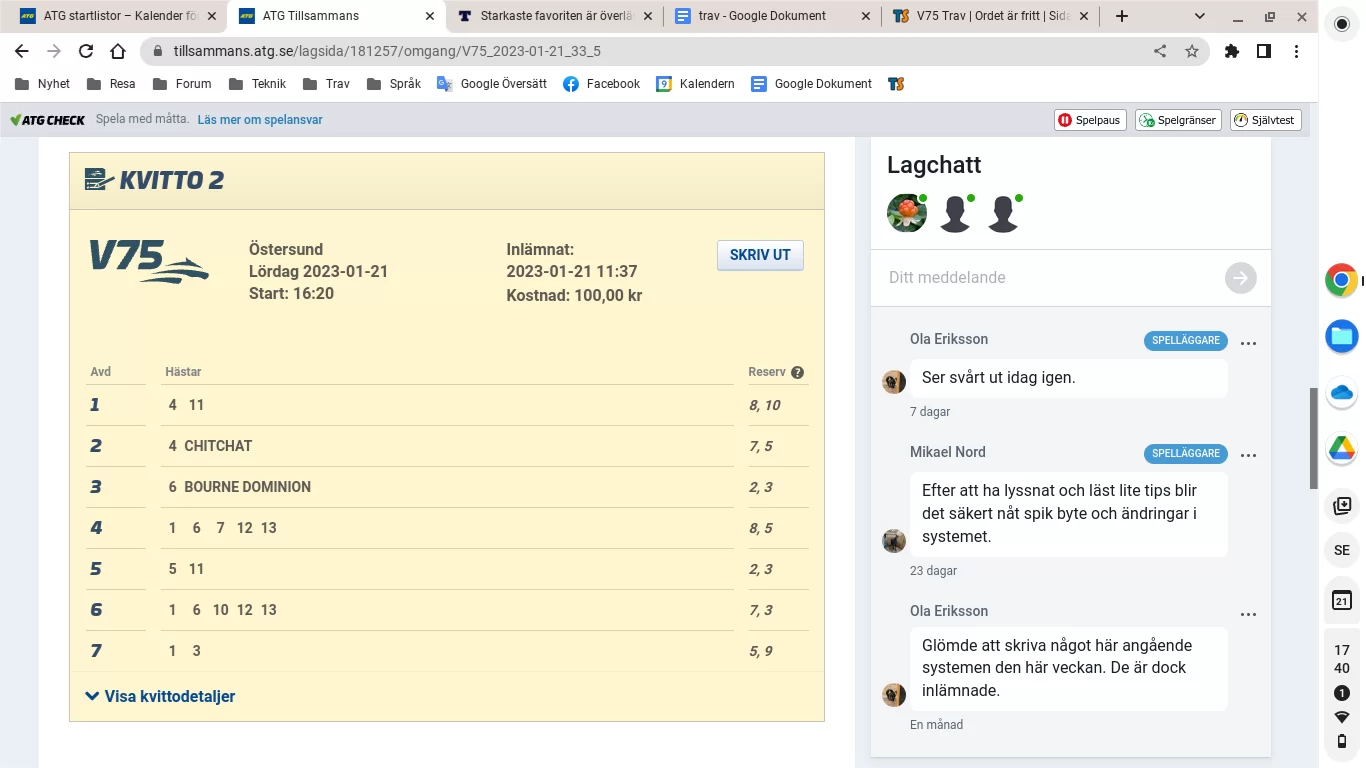Click the share page icon in address bar
The width and height of the screenshot is (1366, 768).
pyautogui.click(x=1160, y=51)
